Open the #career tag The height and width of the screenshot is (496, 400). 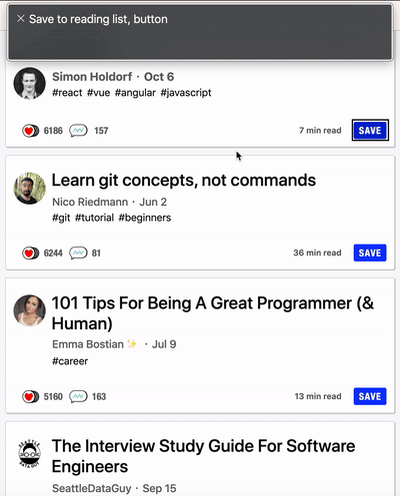70,361
